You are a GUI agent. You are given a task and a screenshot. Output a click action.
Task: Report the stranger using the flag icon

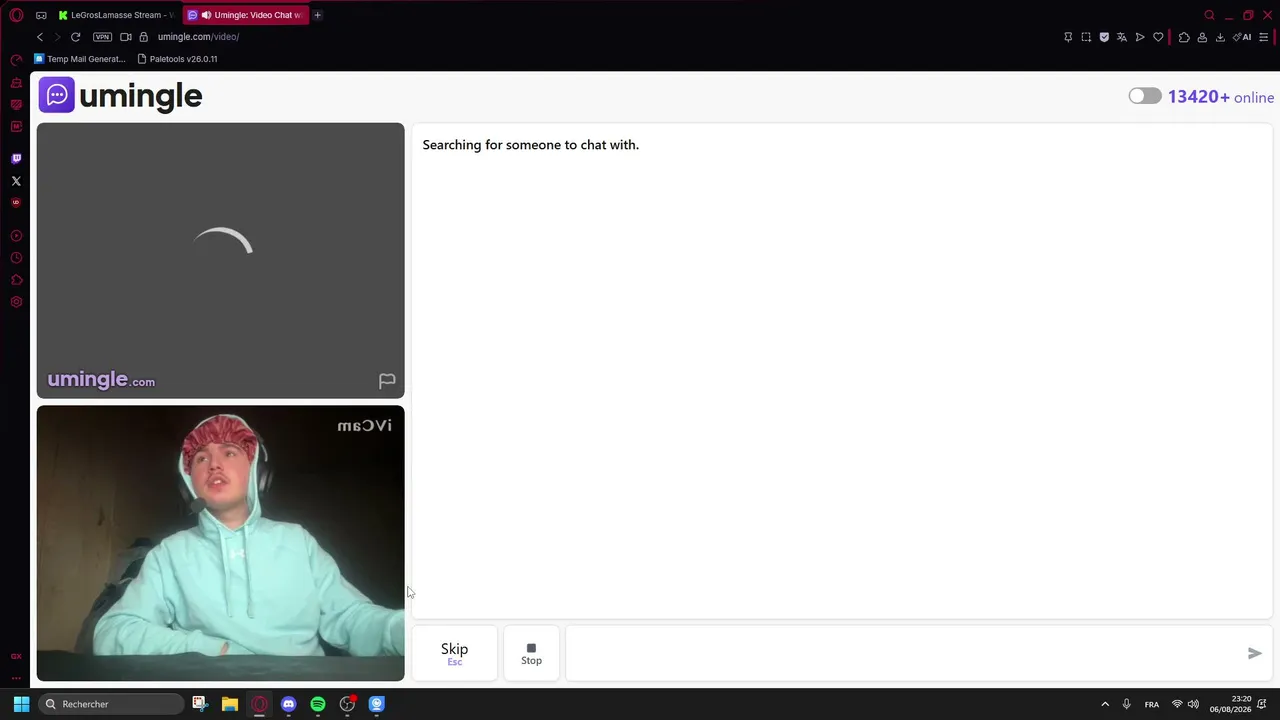coord(387,381)
